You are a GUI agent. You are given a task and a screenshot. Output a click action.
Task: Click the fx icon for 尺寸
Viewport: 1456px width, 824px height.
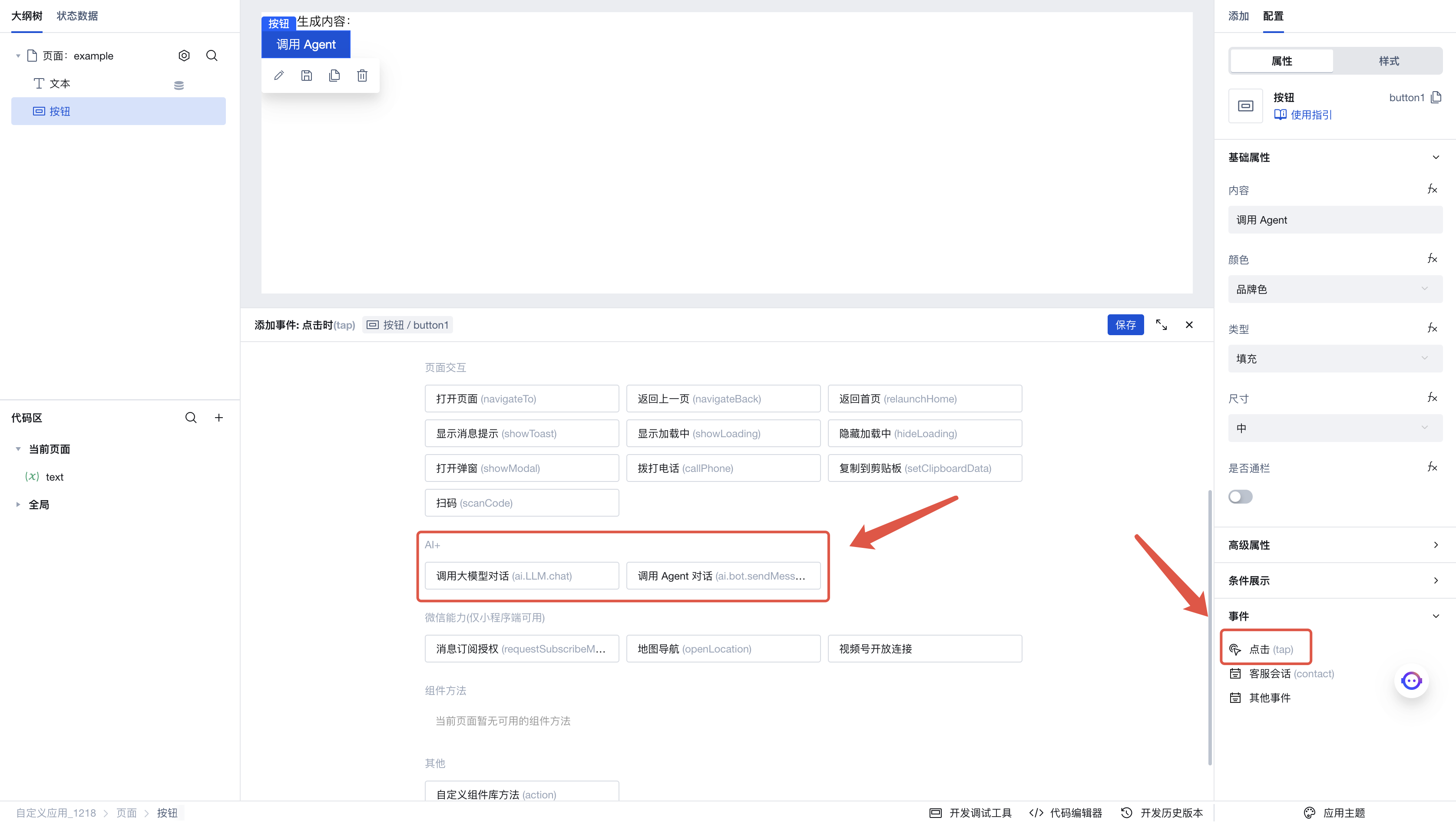[1432, 397]
